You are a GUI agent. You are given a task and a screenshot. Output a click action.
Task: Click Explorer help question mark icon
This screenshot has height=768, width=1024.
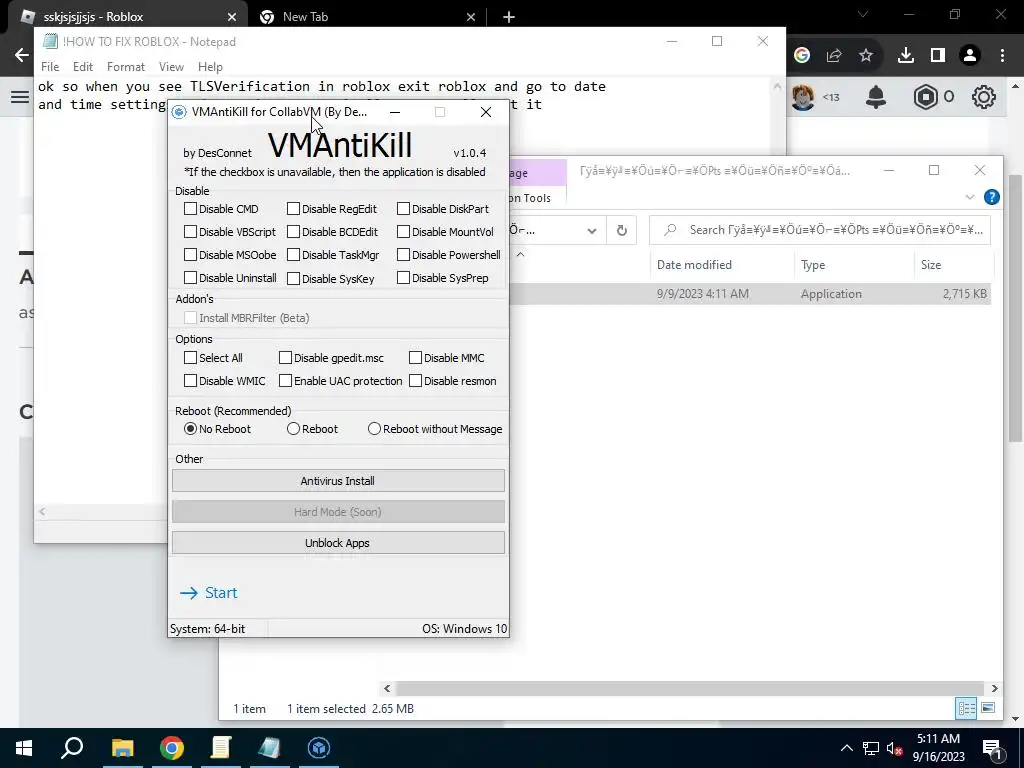991,197
